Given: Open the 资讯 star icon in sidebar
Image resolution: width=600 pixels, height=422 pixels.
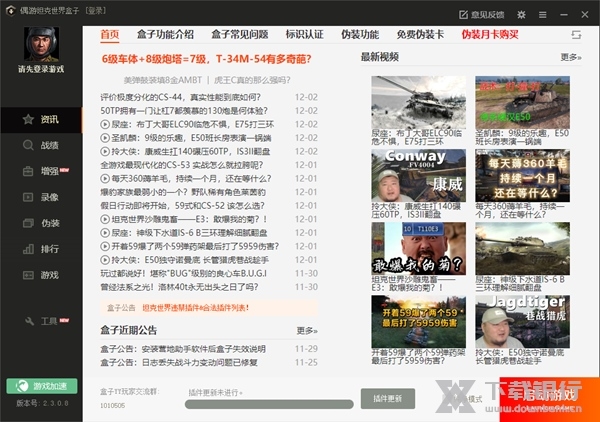Looking at the screenshot, I should click(x=28, y=119).
